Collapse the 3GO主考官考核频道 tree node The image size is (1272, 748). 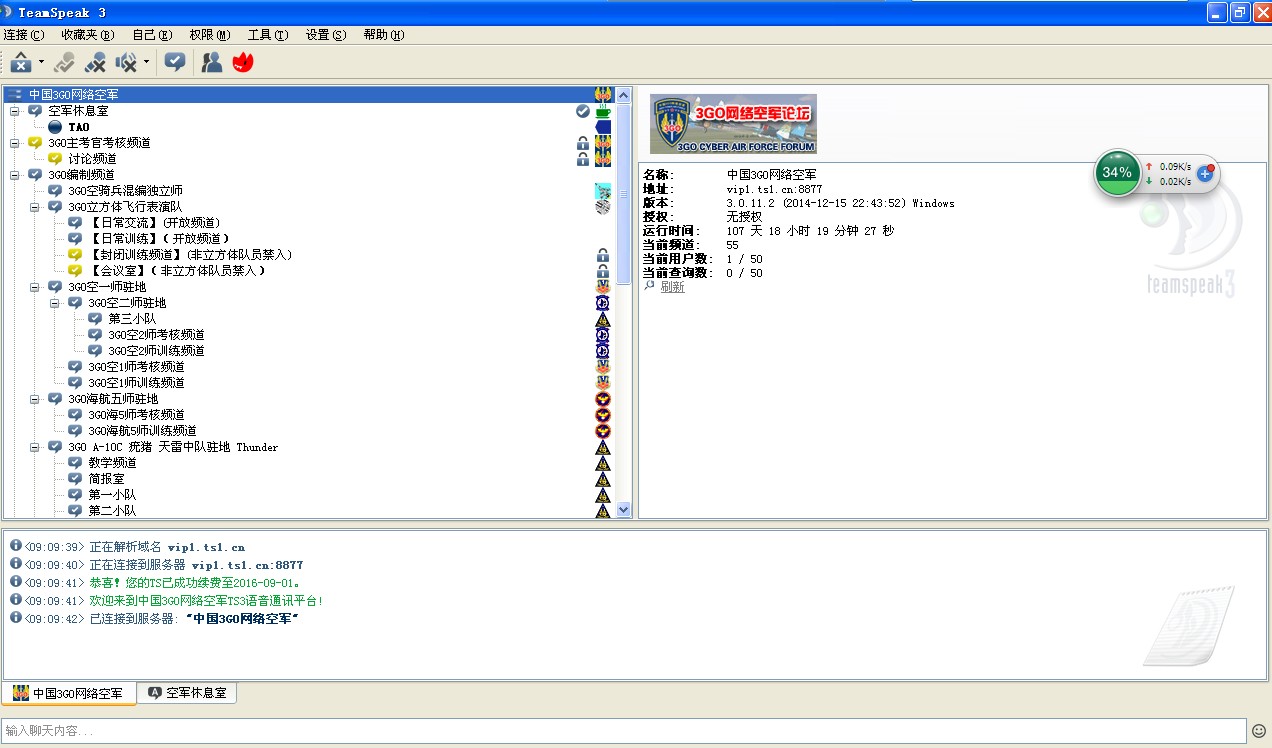(15, 143)
